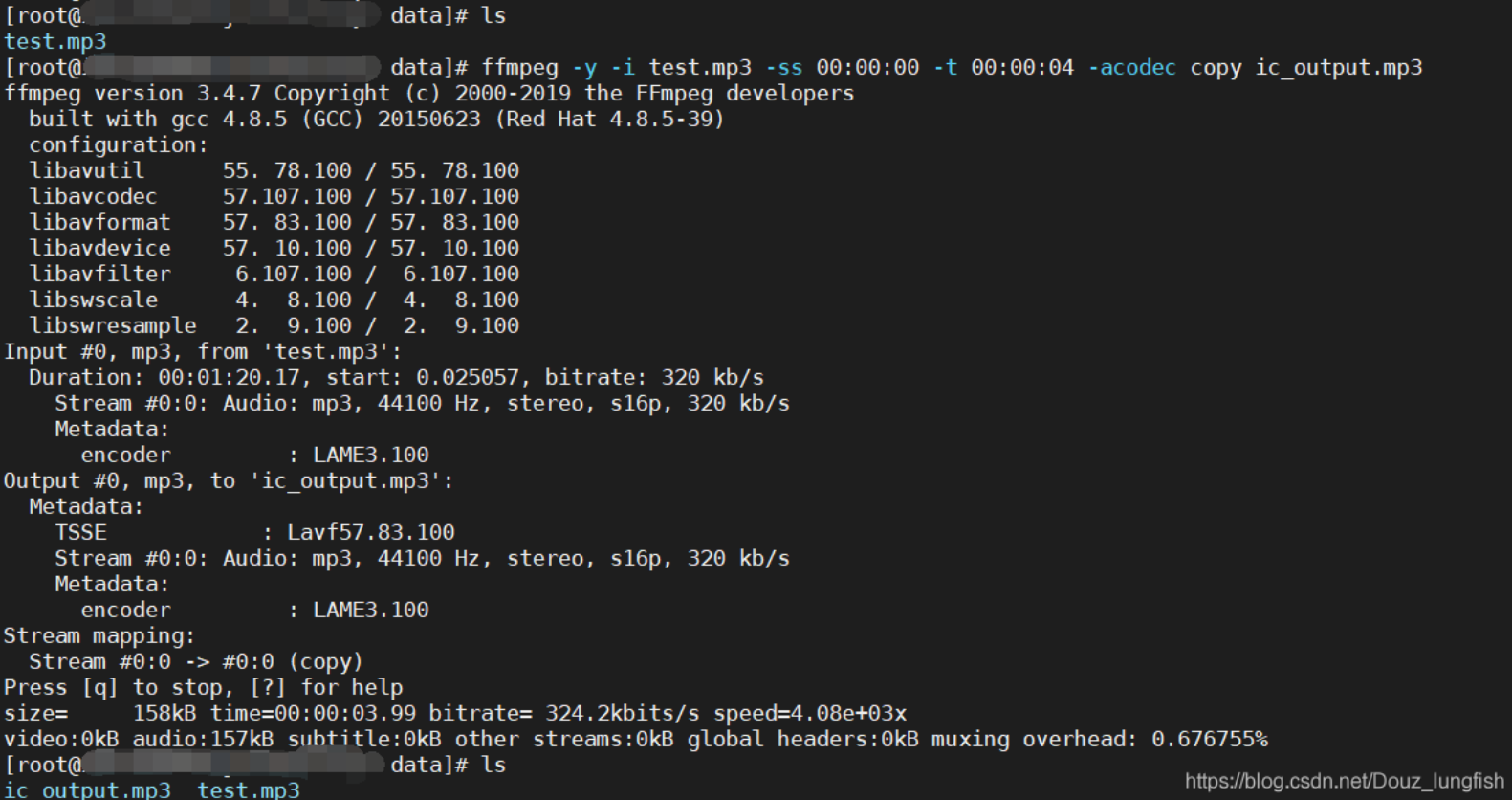
Task: Click test.mp3 in the first ls output
Action: 55,42
